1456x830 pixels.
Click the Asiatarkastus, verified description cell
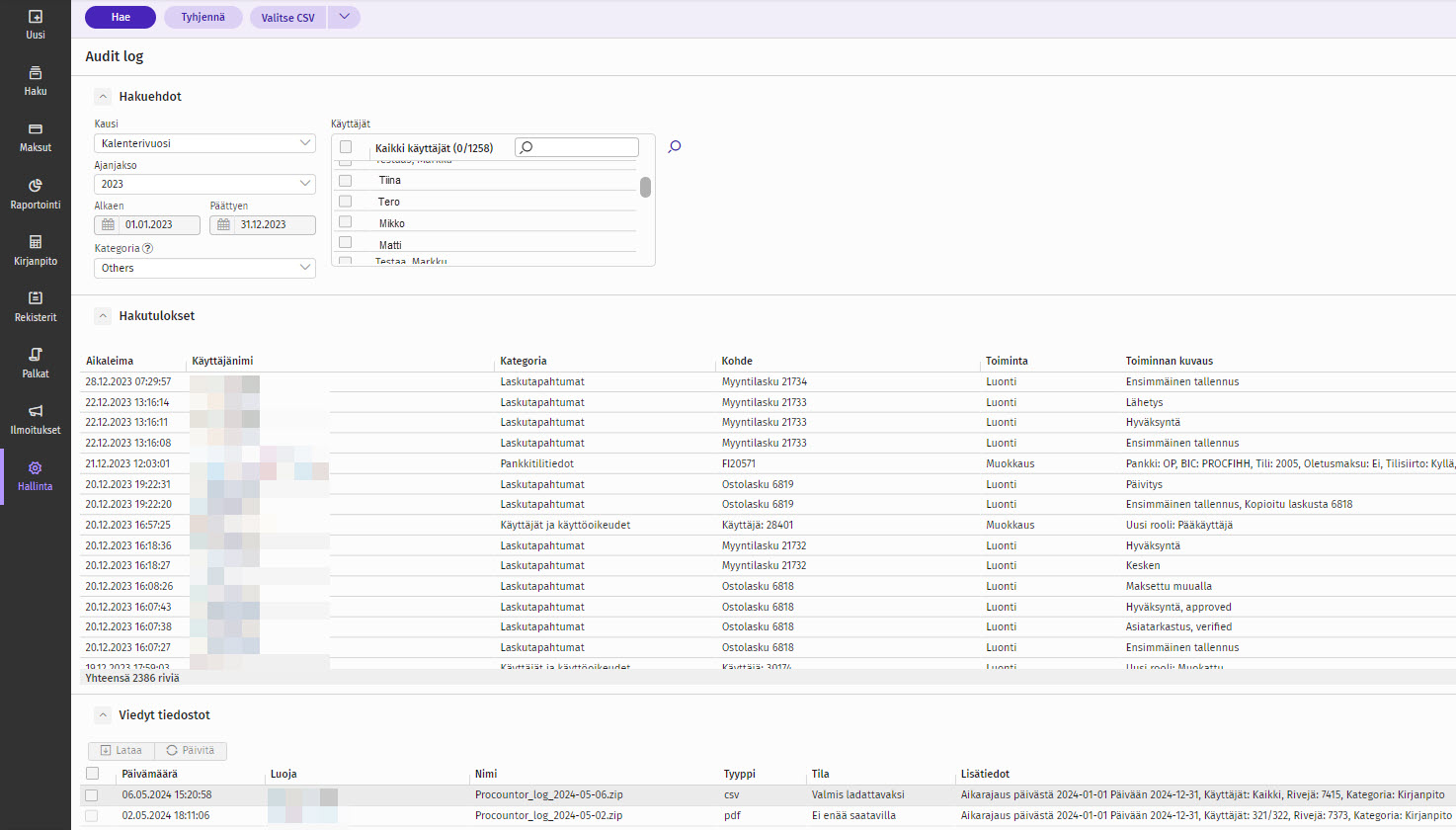click(x=1178, y=626)
